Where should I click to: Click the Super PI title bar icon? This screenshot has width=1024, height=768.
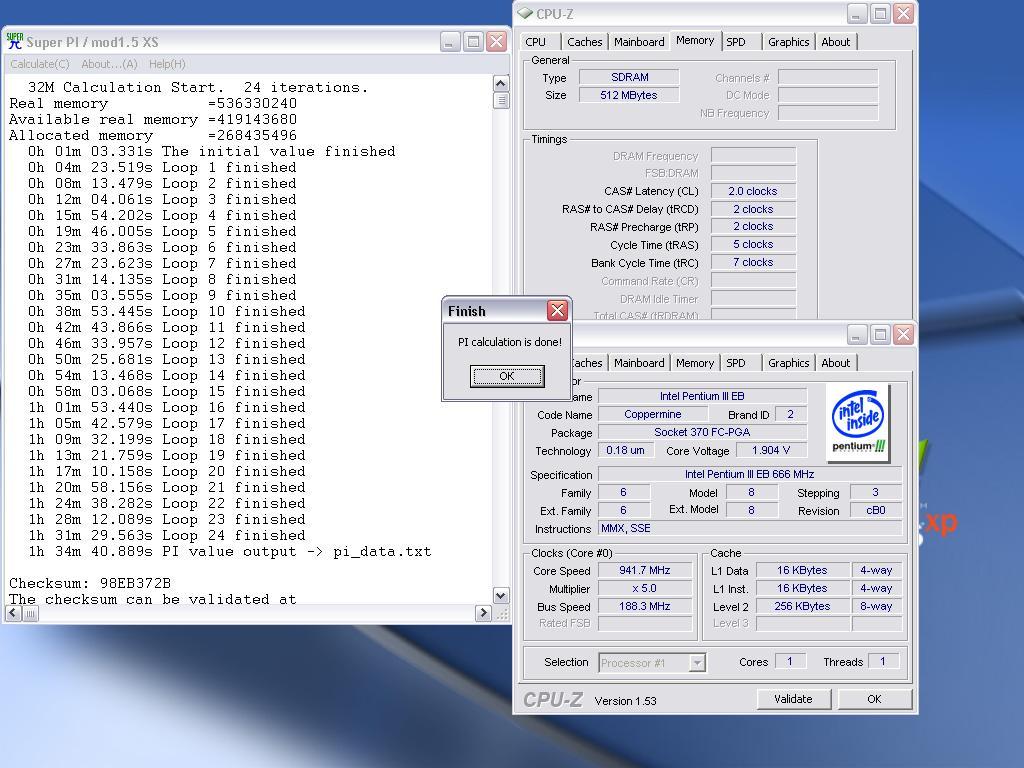click(14, 41)
